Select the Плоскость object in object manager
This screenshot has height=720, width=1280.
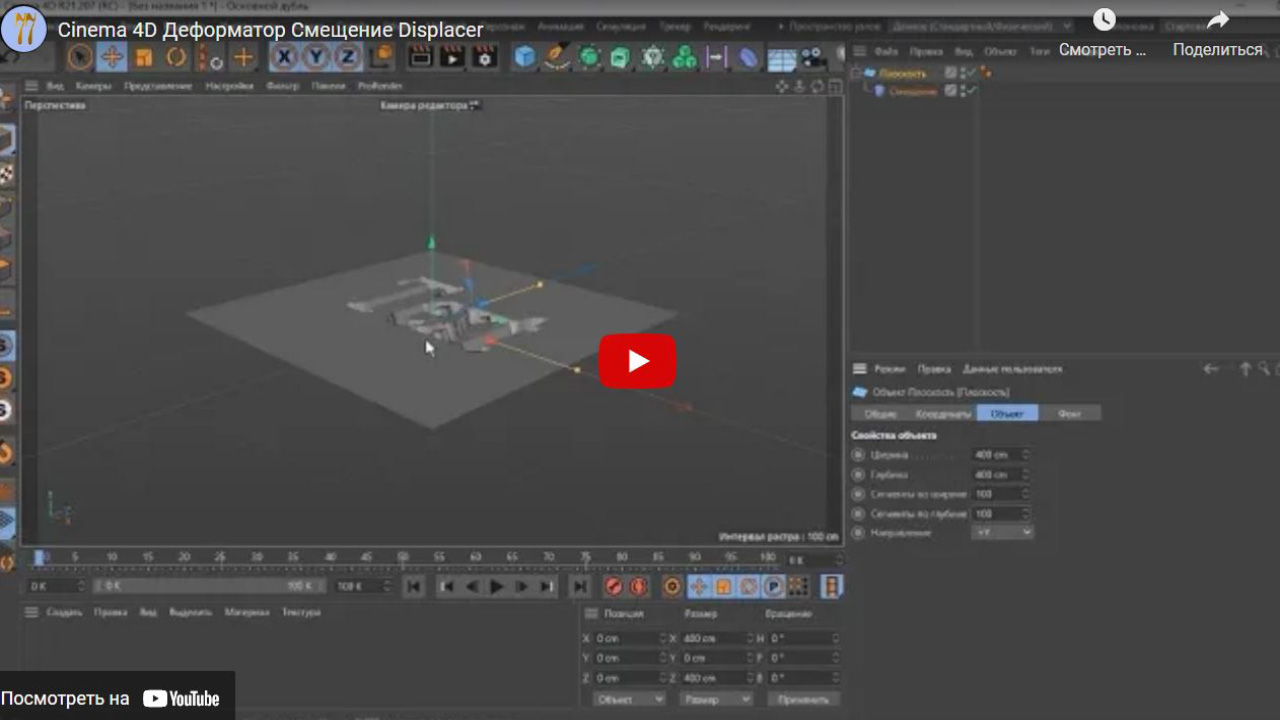pos(902,73)
